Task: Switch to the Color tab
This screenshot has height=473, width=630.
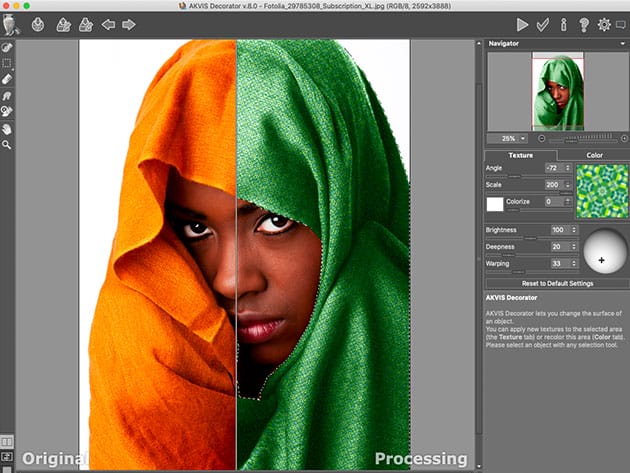Action: (x=594, y=155)
